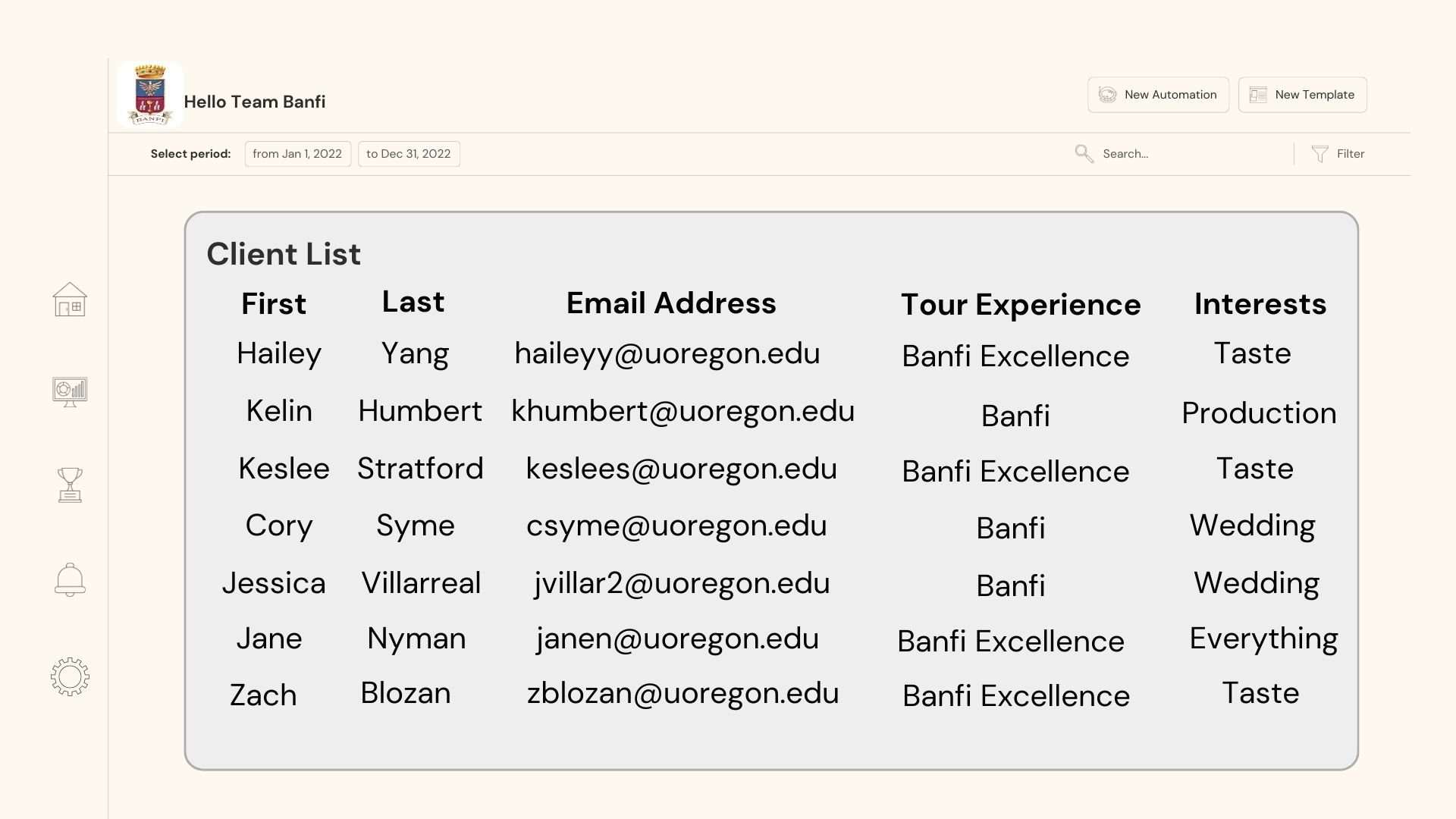Select first name Zach
1456x819 pixels.
pyautogui.click(x=263, y=695)
